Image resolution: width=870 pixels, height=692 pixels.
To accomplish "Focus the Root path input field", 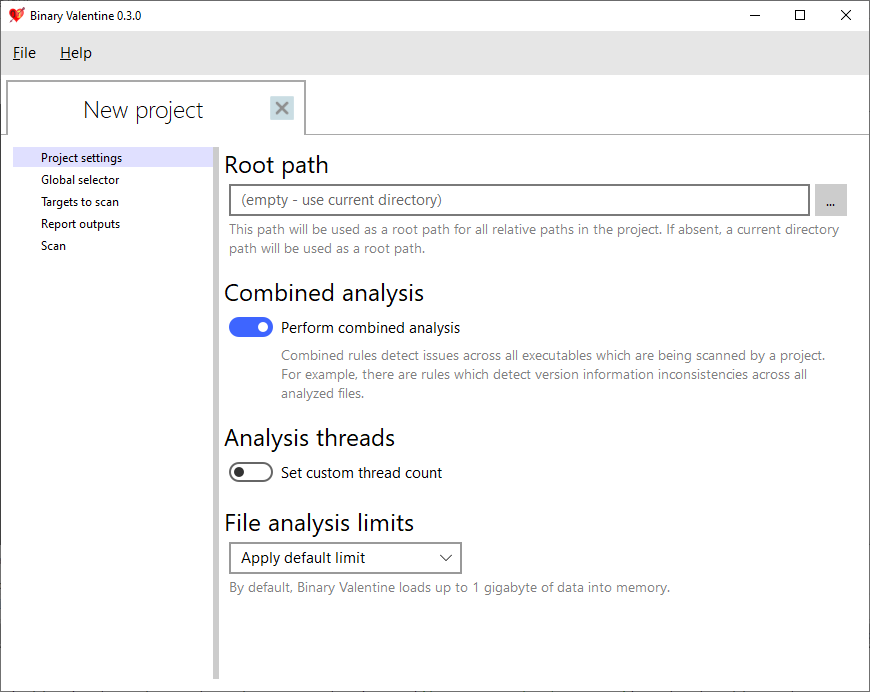I will coord(519,200).
